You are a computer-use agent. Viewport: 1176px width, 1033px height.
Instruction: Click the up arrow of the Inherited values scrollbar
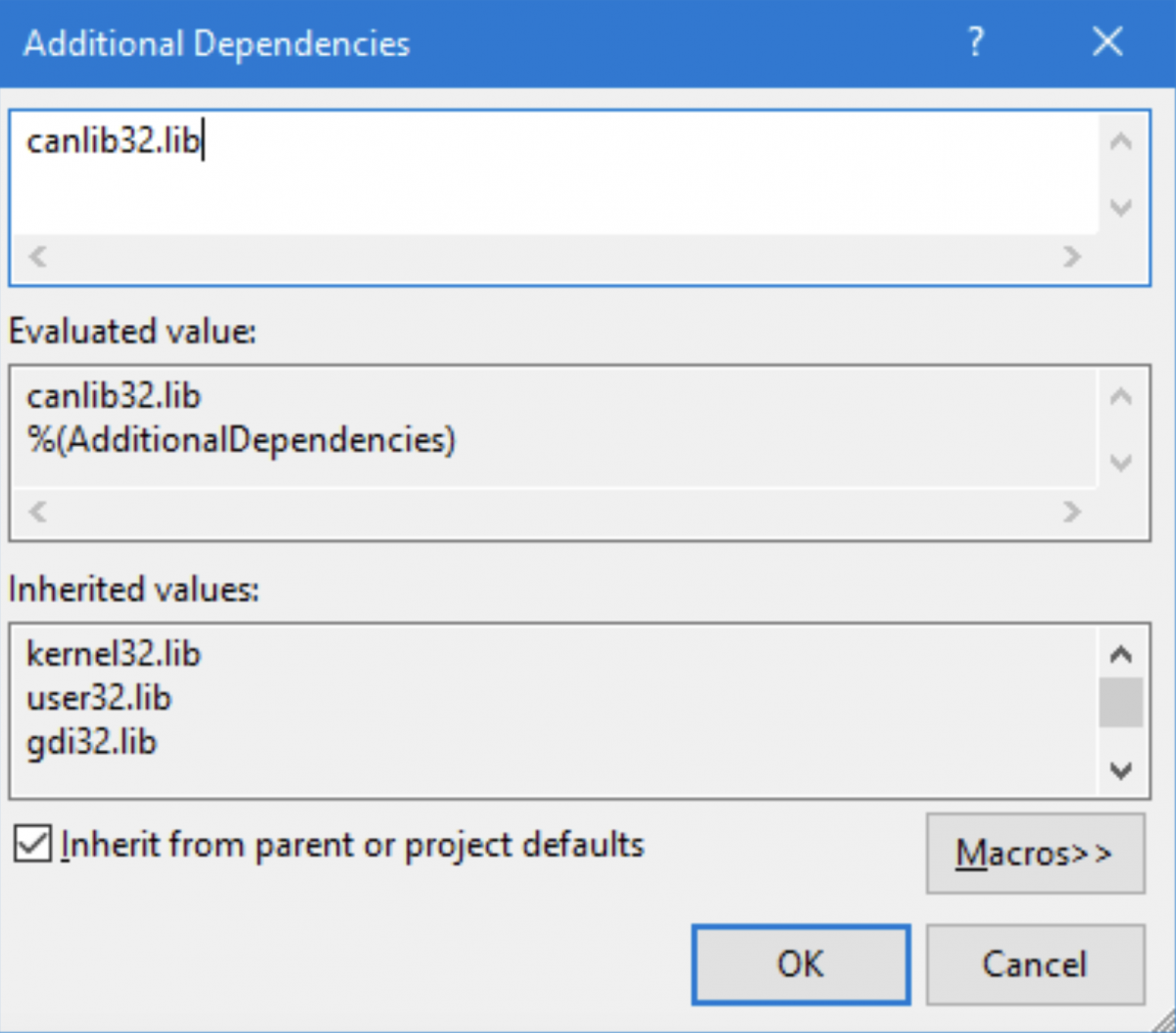1120,654
